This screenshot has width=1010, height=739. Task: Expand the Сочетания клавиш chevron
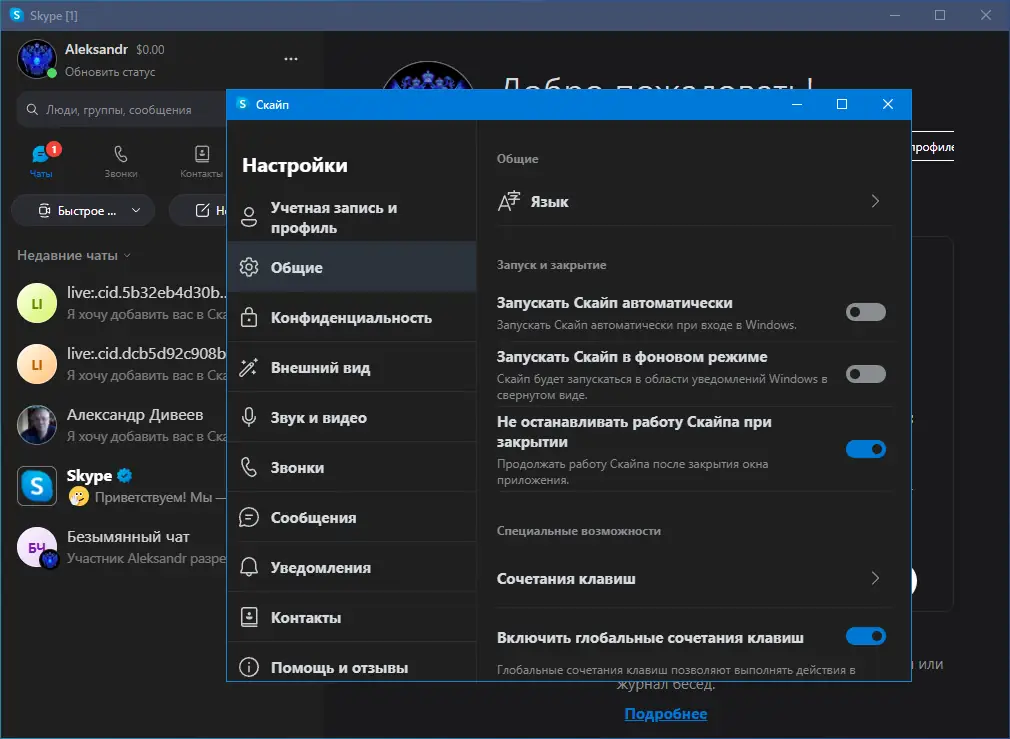875,578
